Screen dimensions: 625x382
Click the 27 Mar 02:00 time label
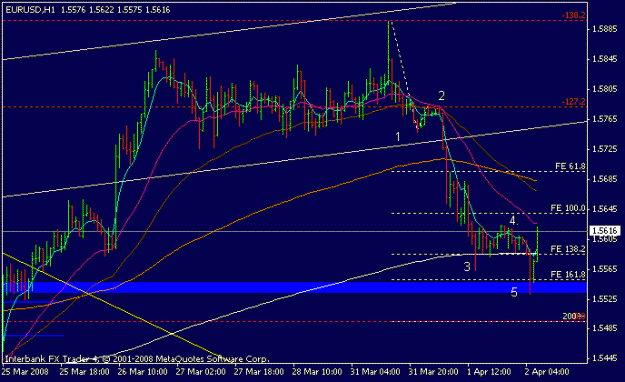coord(201,372)
